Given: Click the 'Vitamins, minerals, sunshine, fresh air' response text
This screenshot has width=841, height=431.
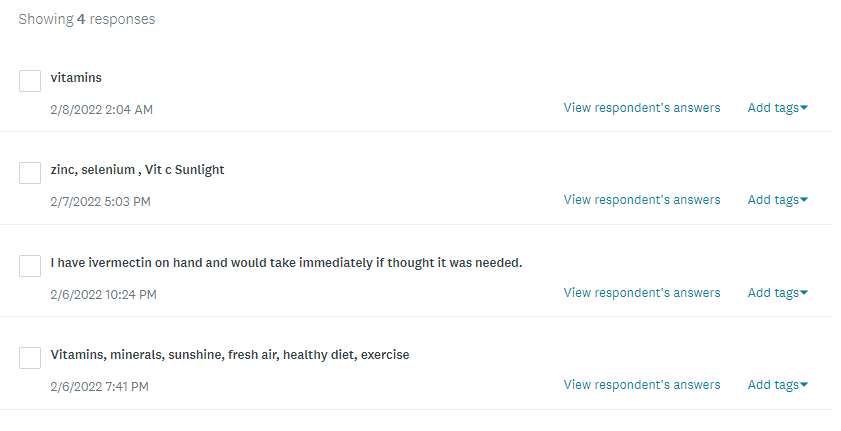Looking at the screenshot, I should (229, 355).
